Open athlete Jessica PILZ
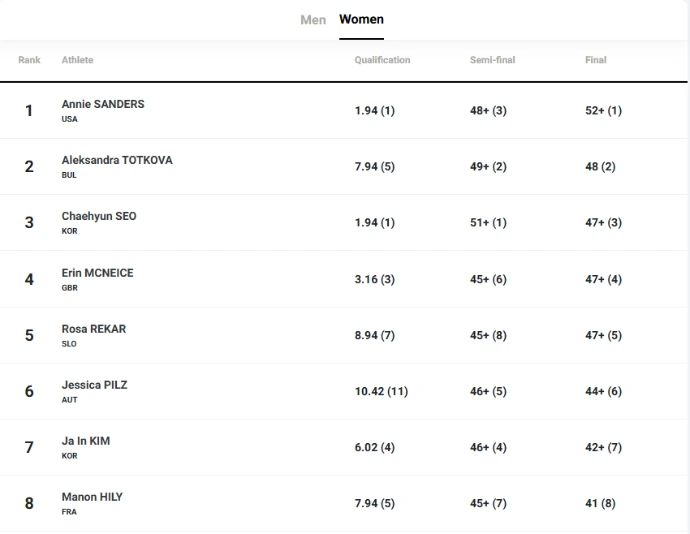 pos(94,385)
